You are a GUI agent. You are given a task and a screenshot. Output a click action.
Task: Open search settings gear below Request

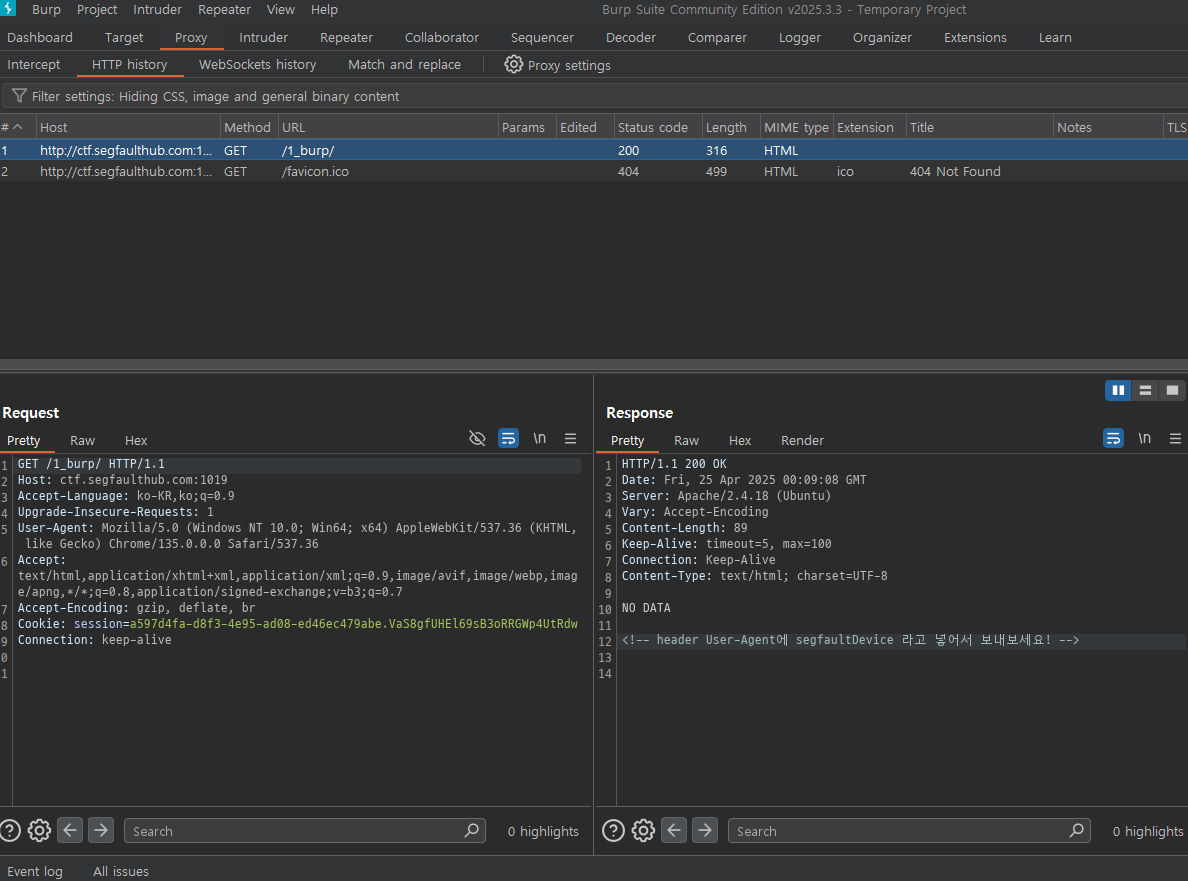[x=39, y=830]
